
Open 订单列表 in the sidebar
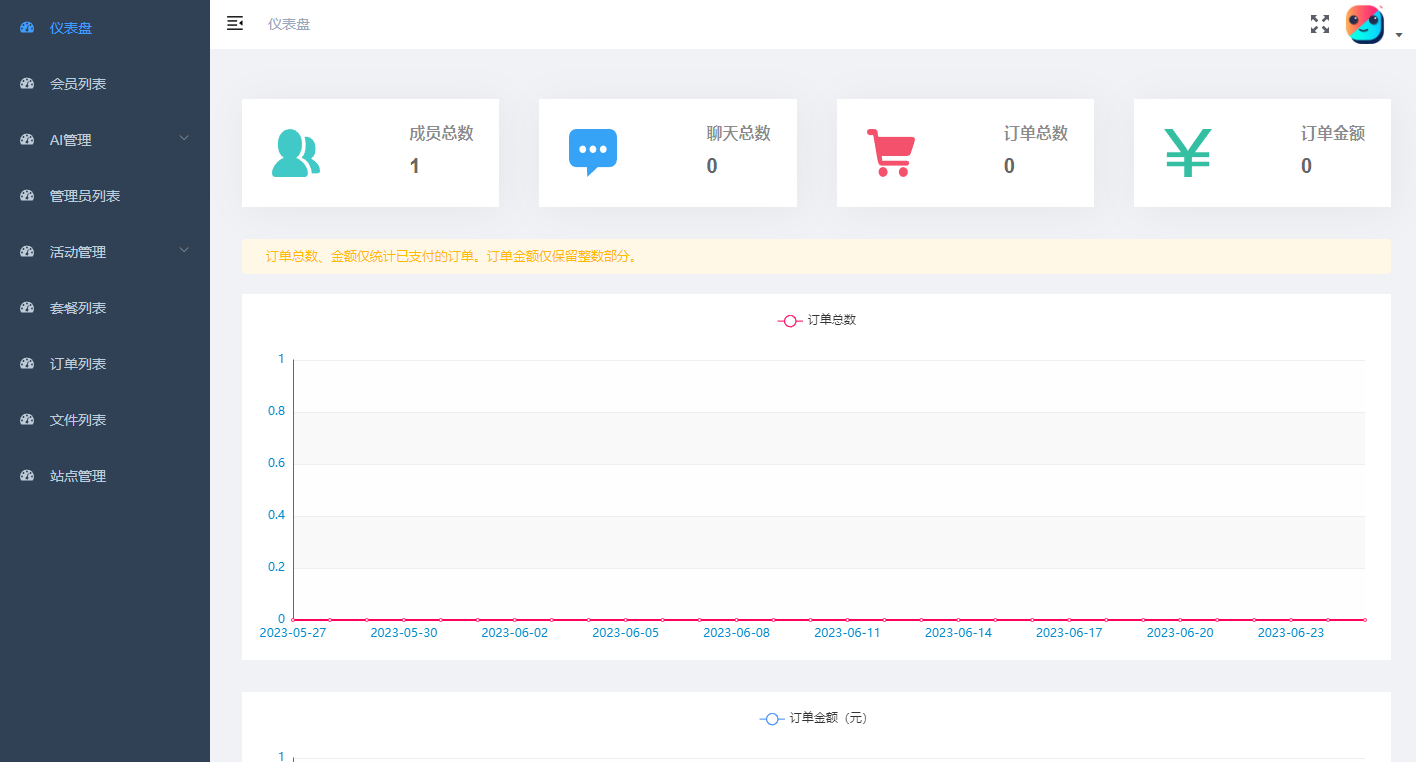78,364
